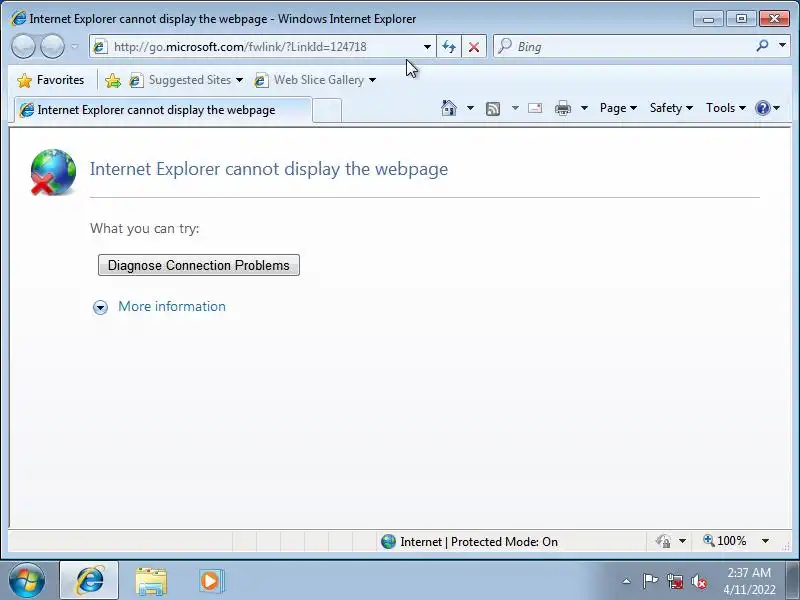Open Suggested Sites link

[x=186, y=80]
